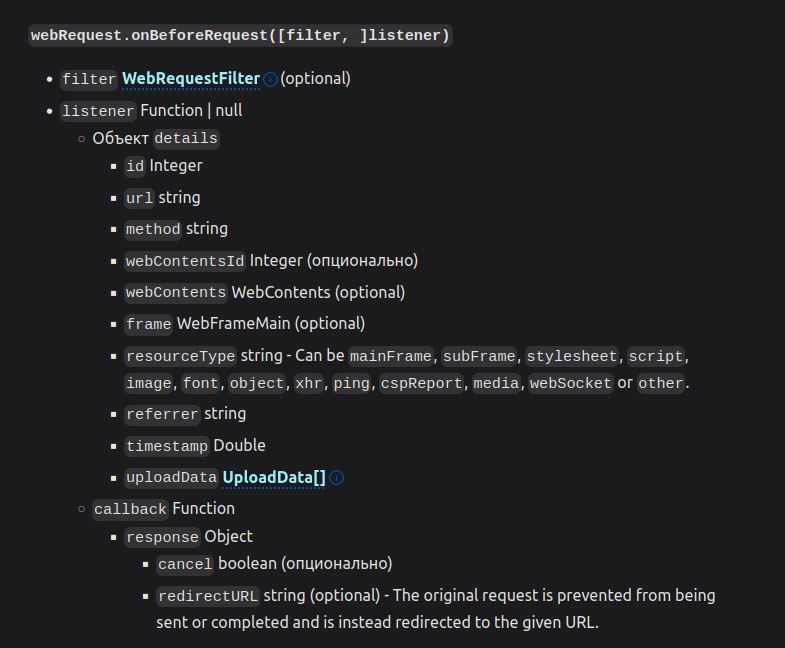Screen dimensions: 785x648
Task: Click info icon beside UploadData[]
Action: [337, 478]
